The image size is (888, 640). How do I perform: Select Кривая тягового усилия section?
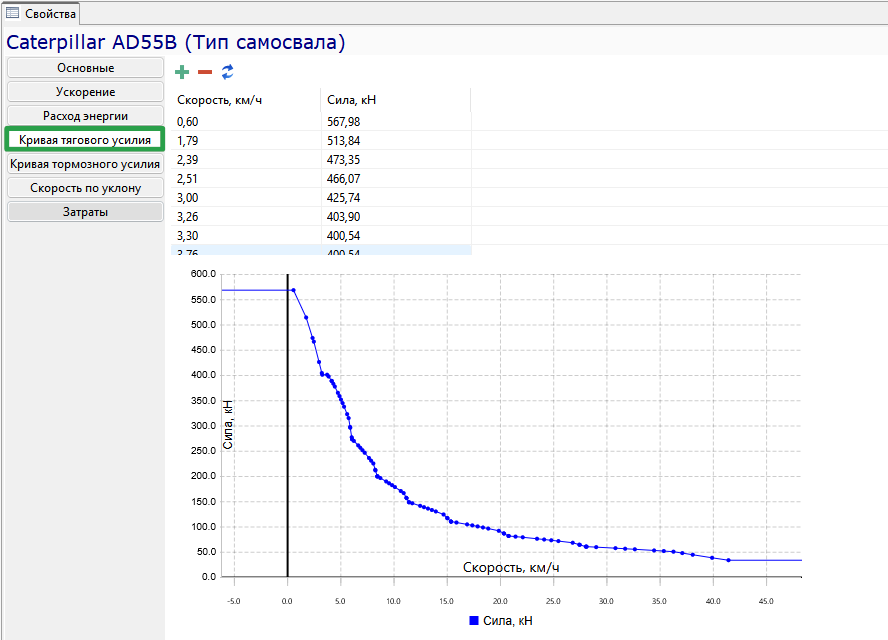point(85,140)
